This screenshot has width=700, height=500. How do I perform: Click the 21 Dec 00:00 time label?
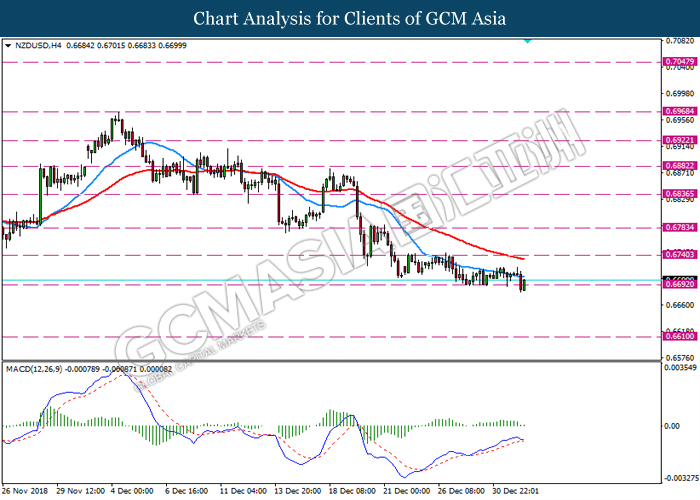click(407, 491)
